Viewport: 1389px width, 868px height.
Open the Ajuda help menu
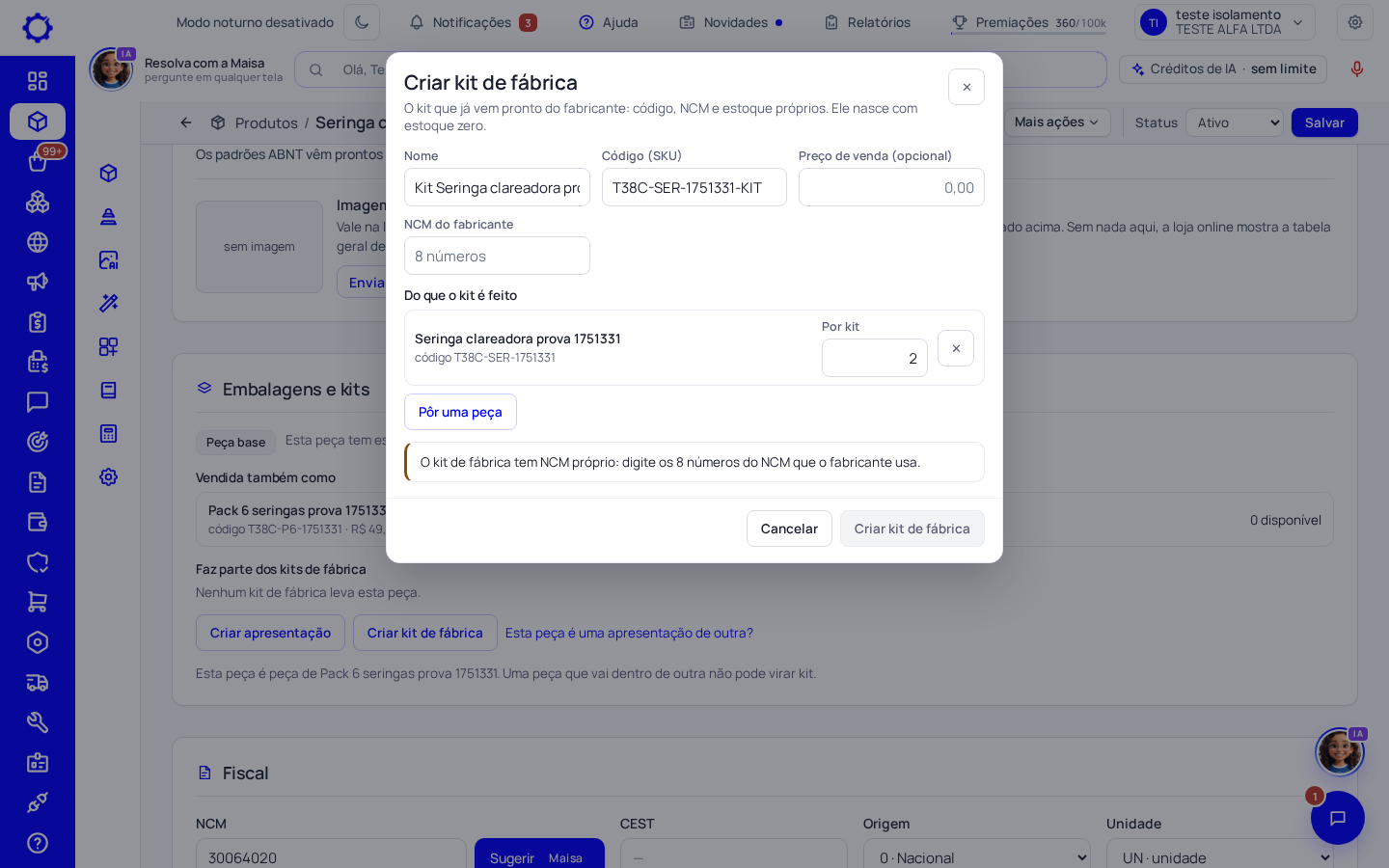[x=609, y=22]
